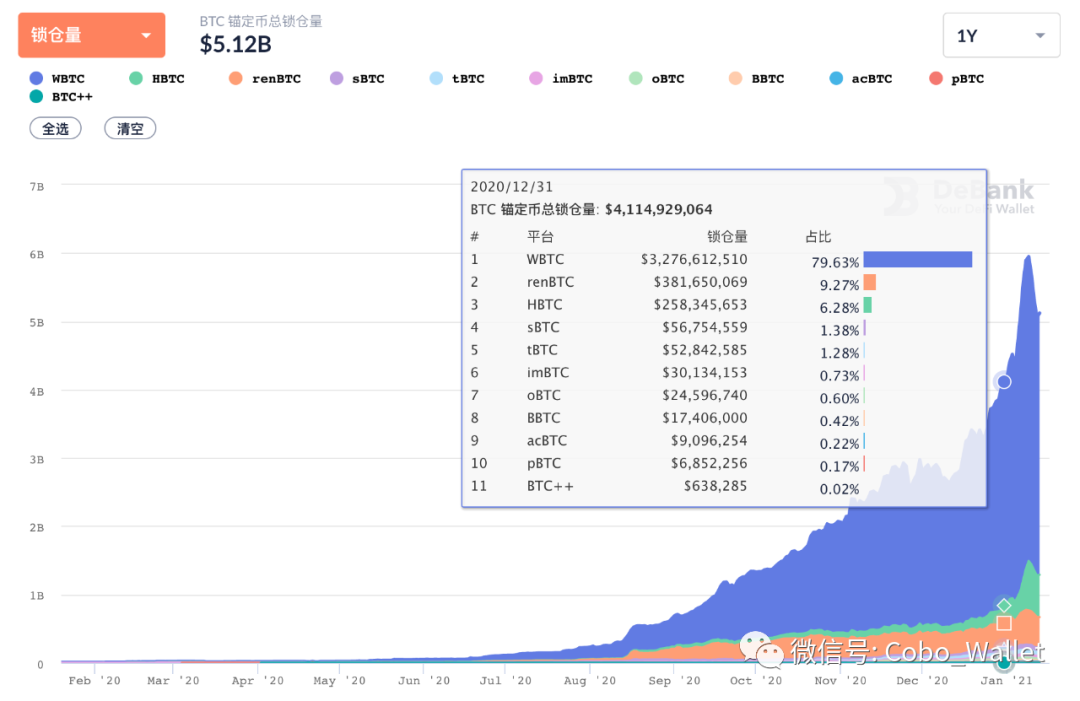The image size is (1080, 701).
Task: Click the HBTC green legend icon
Action: click(137, 78)
